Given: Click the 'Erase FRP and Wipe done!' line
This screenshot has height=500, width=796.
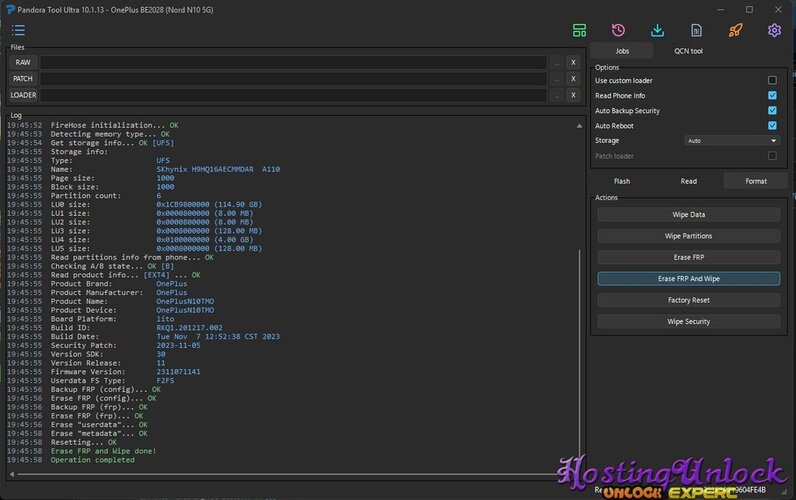Looking at the screenshot, I should pyautogui.click(x=103, y=451).
